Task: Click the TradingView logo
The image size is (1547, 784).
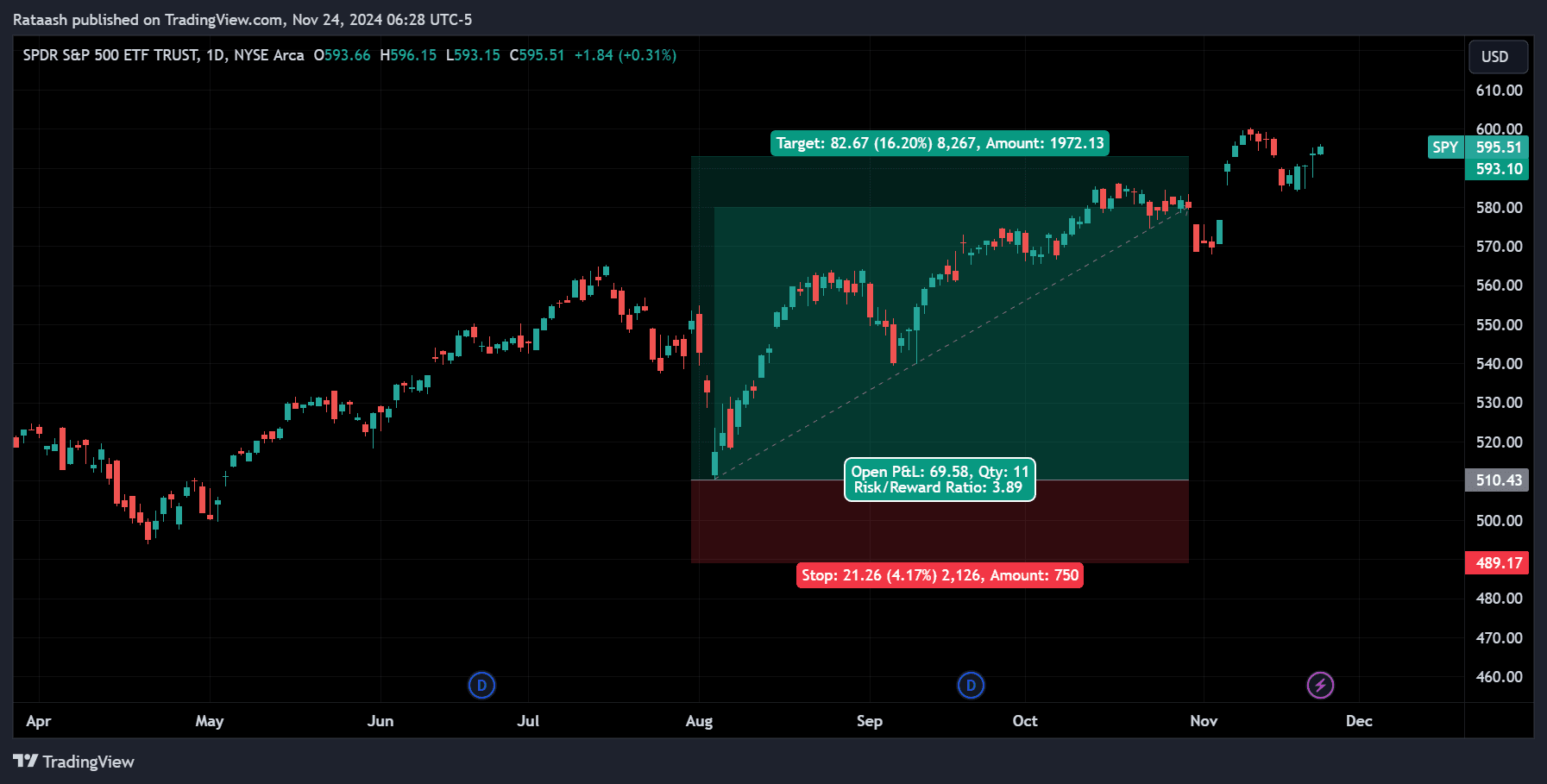Action: point(74,762)
